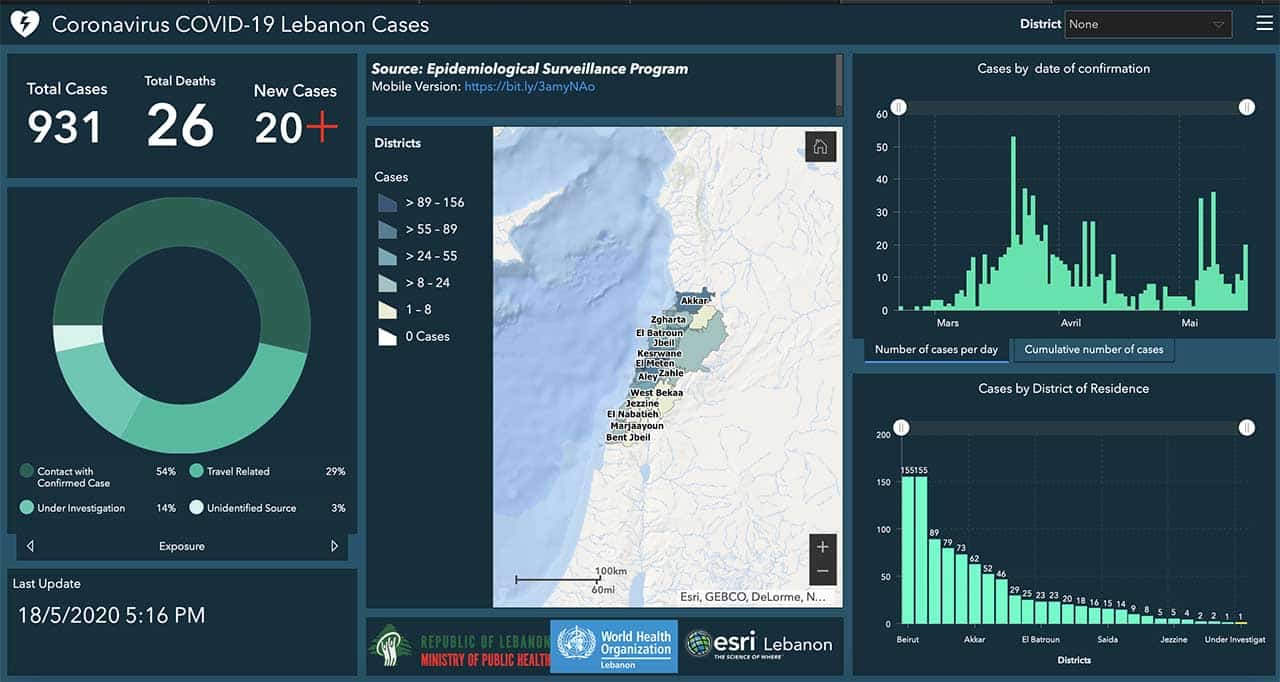Click the map home extent button
1280x682 pixels.
coord(820,147)
